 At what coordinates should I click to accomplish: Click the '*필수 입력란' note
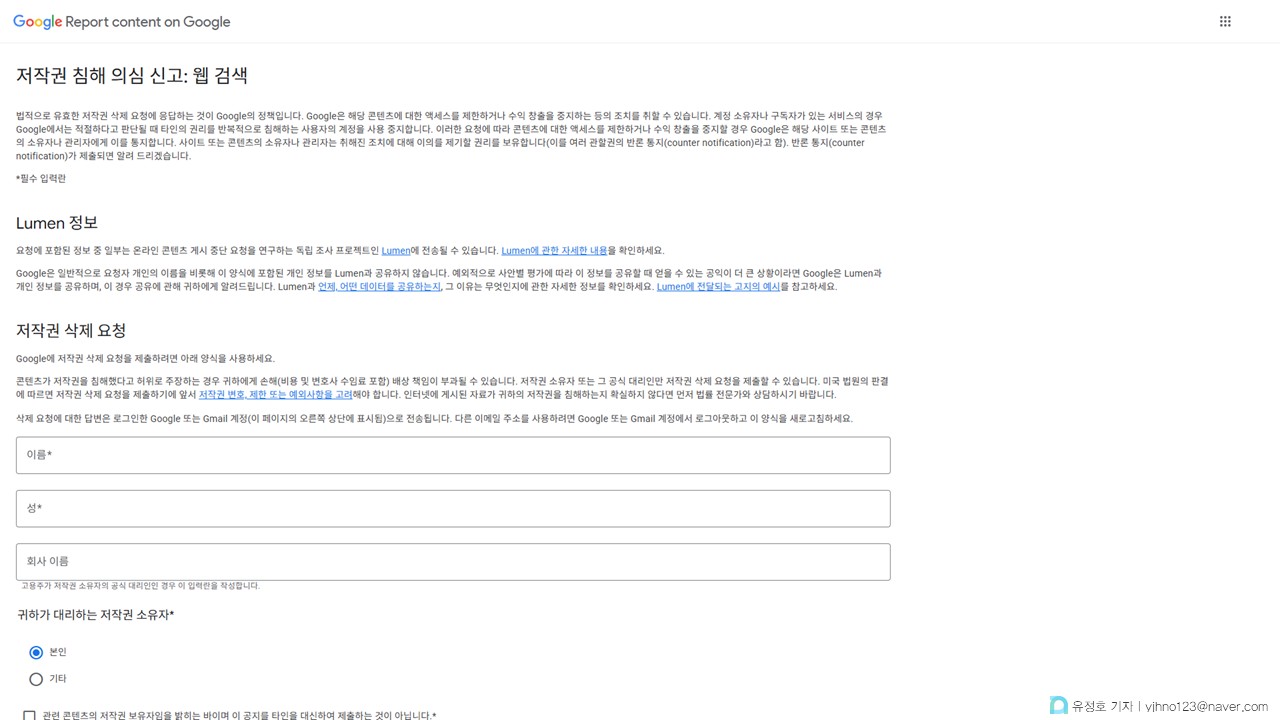[41, 179]
